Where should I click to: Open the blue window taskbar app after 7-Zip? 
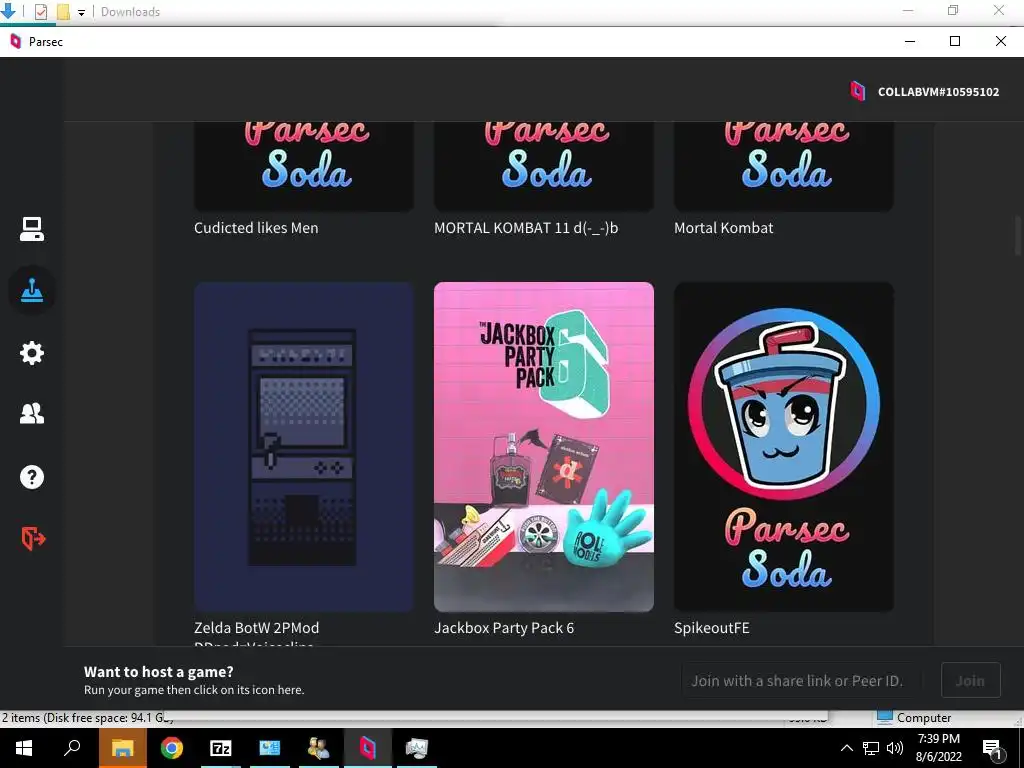(x=270, y=748)
